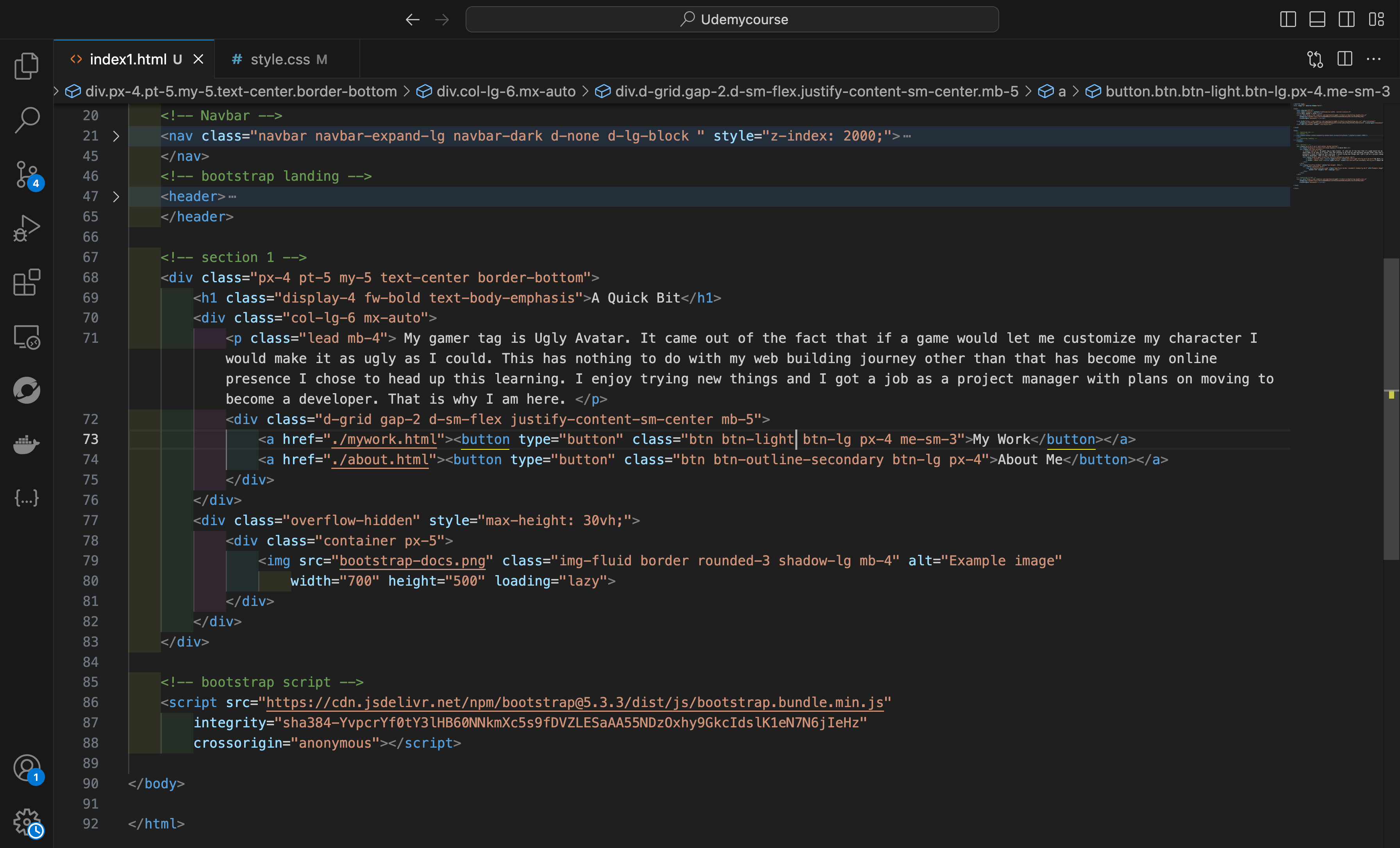Open the Run and Debug panel

[26, 227]
